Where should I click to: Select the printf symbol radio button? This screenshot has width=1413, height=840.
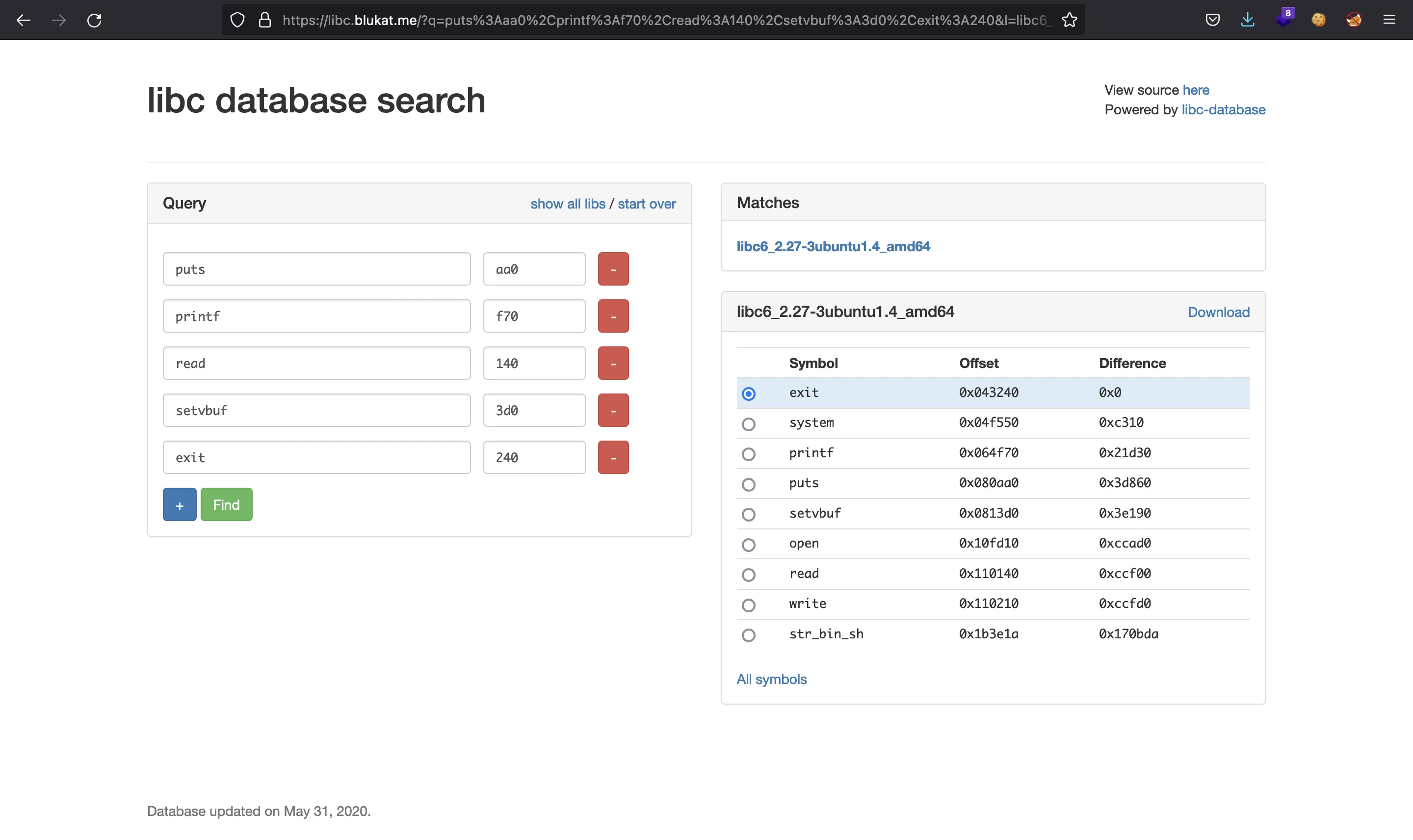point(749,454)
